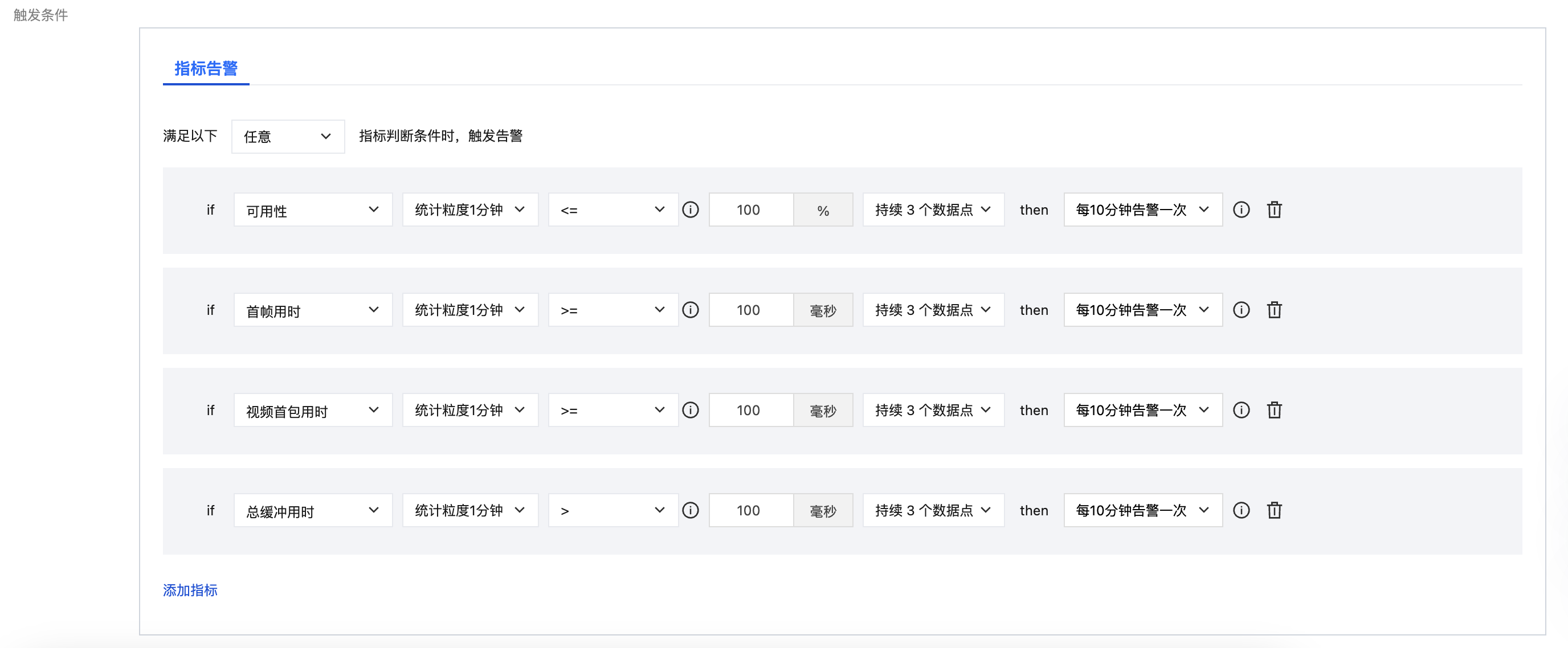The height and width of the screenshot is (648, 1568).
Task: Delete the 总缓冲用时 condition row
Action: coord(1274,511)
